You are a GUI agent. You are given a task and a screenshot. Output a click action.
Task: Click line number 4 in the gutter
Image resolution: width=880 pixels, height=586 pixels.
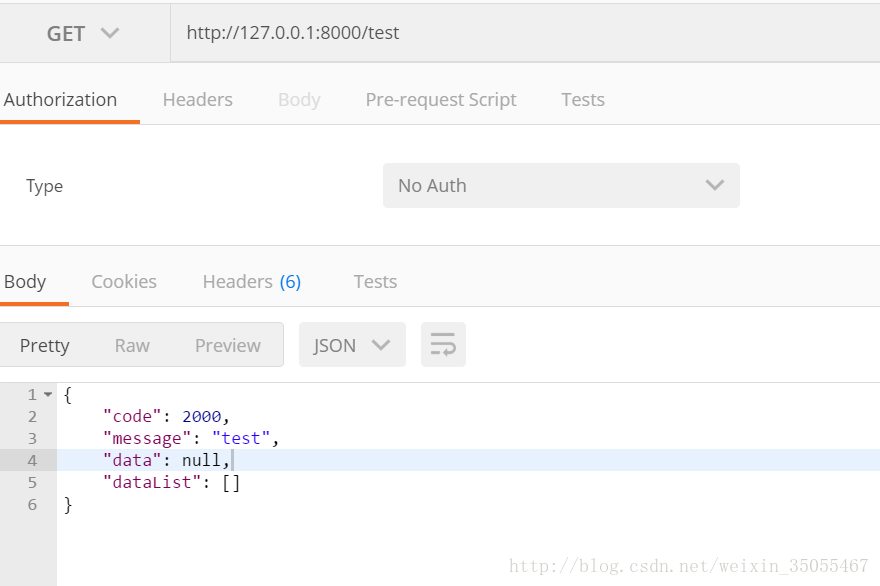(x=32, y=461)
